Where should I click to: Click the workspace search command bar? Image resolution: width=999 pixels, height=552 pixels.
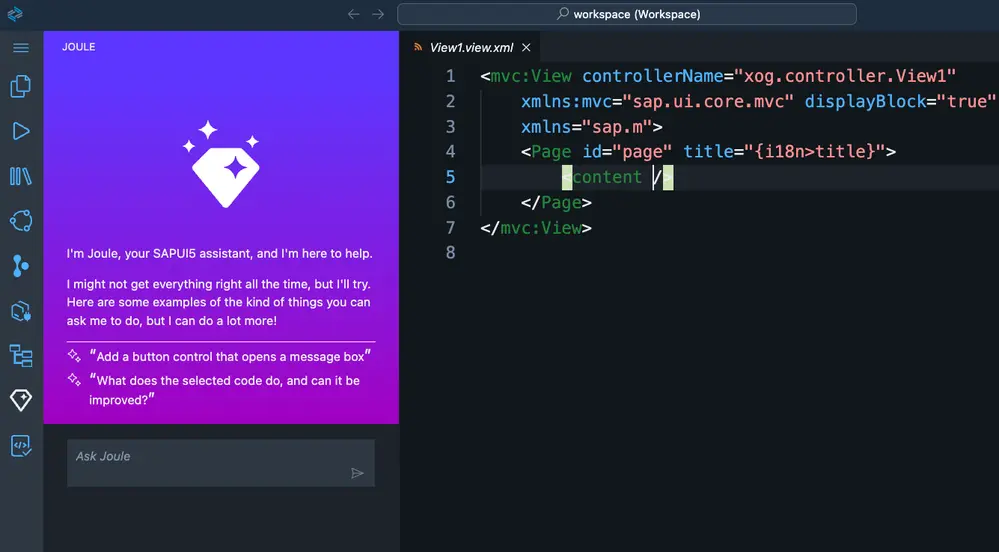(x=627, y=14)
